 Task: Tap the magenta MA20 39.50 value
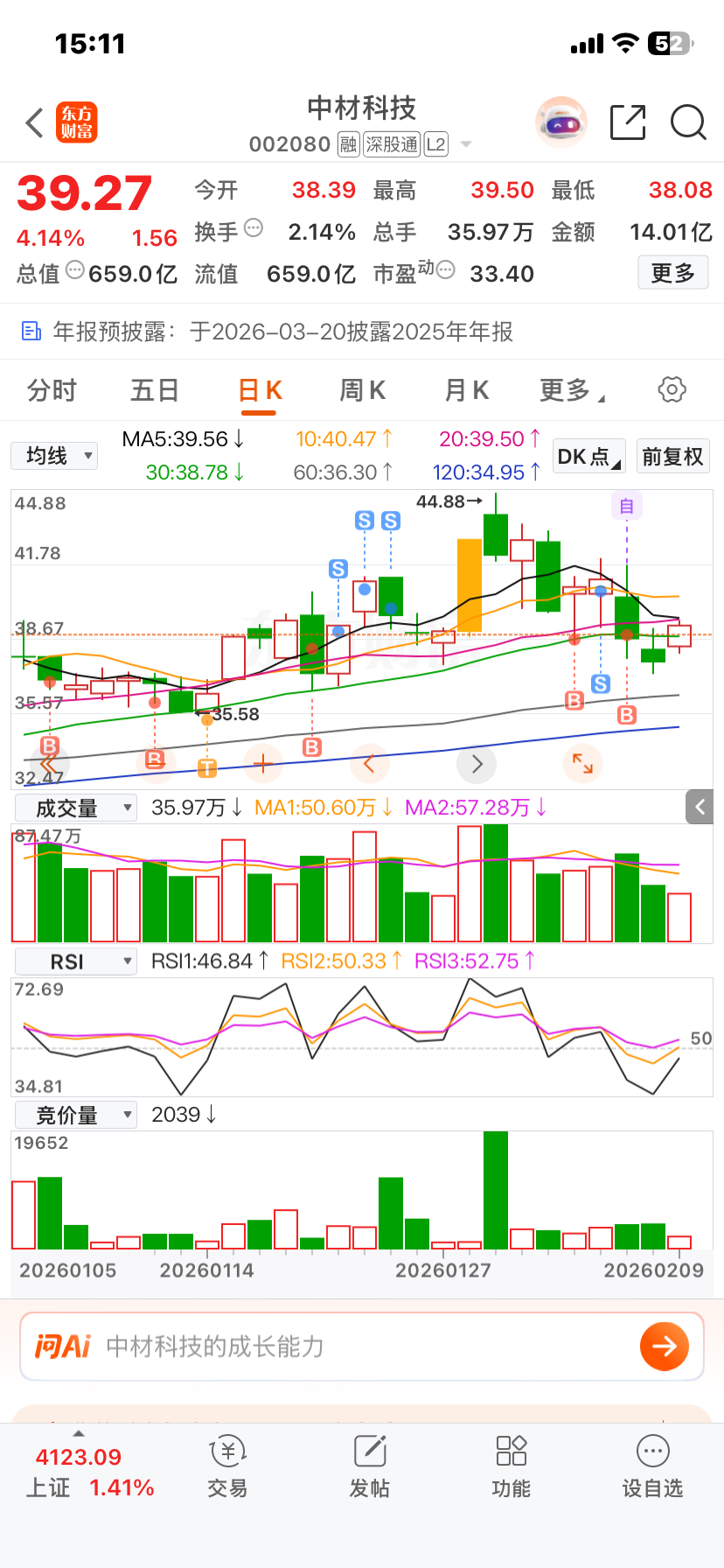click(490, 439)
